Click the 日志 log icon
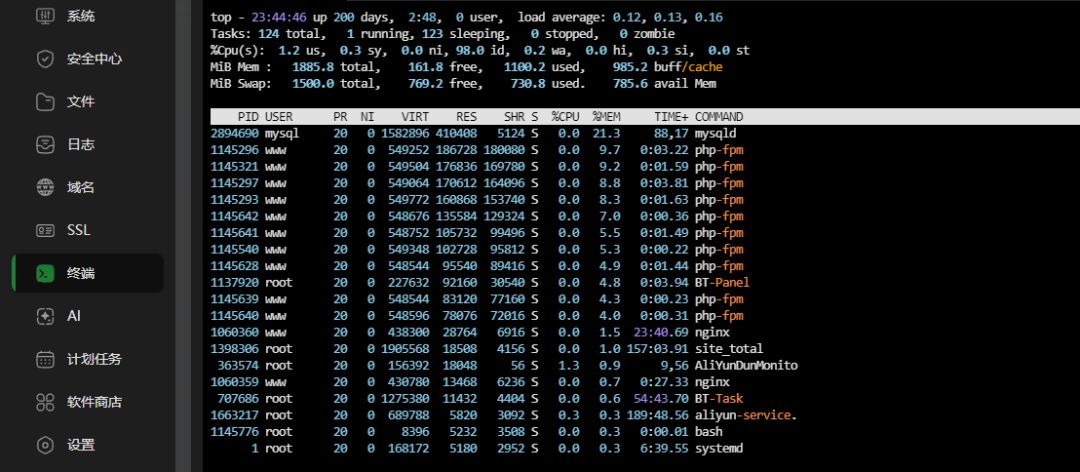The image size is (1080, 472). pyautogui.click(x=45, y=145)
